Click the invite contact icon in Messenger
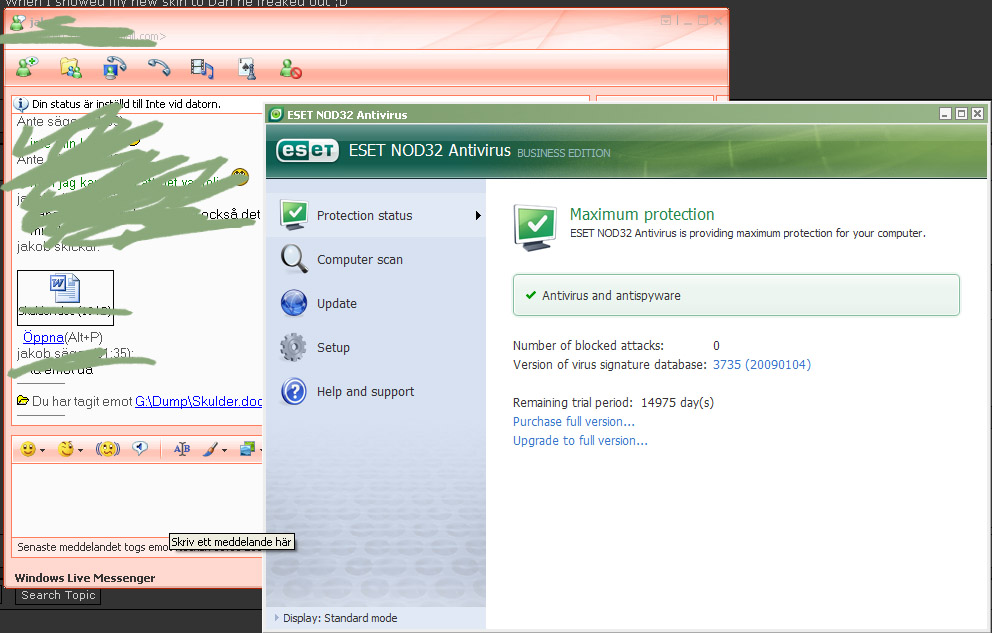Screen dimensions: 992x633 [27, 67]
